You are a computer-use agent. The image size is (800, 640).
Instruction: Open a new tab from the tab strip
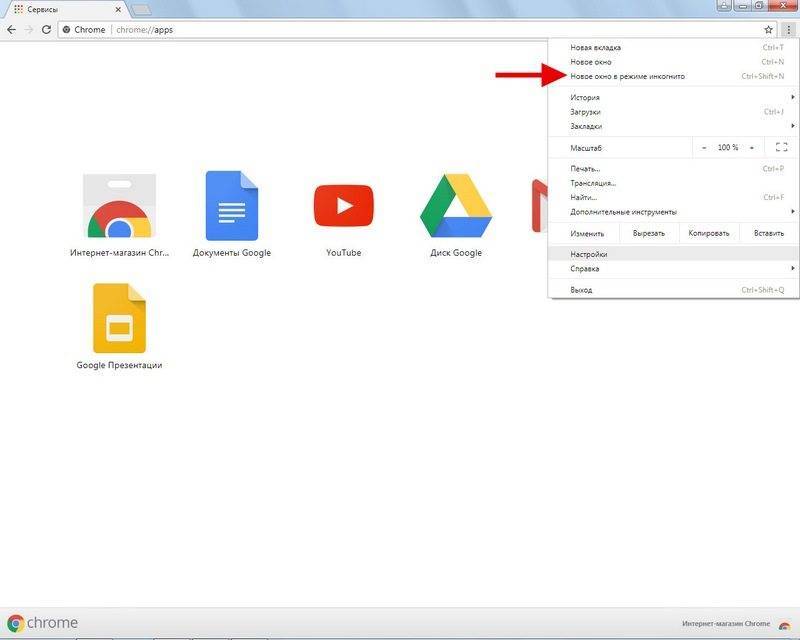click(141, 9)
